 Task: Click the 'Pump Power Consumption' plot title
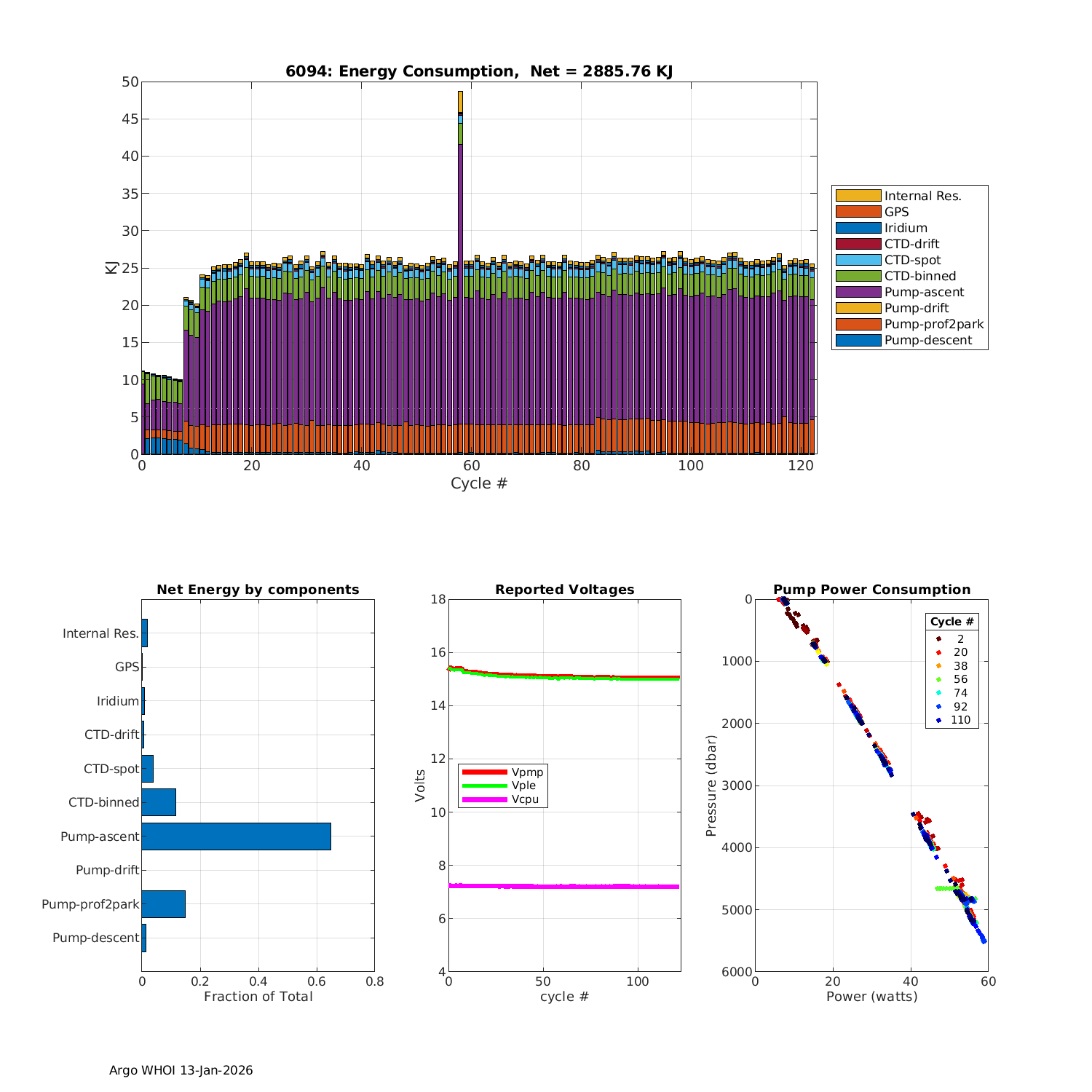coord(871,590)
